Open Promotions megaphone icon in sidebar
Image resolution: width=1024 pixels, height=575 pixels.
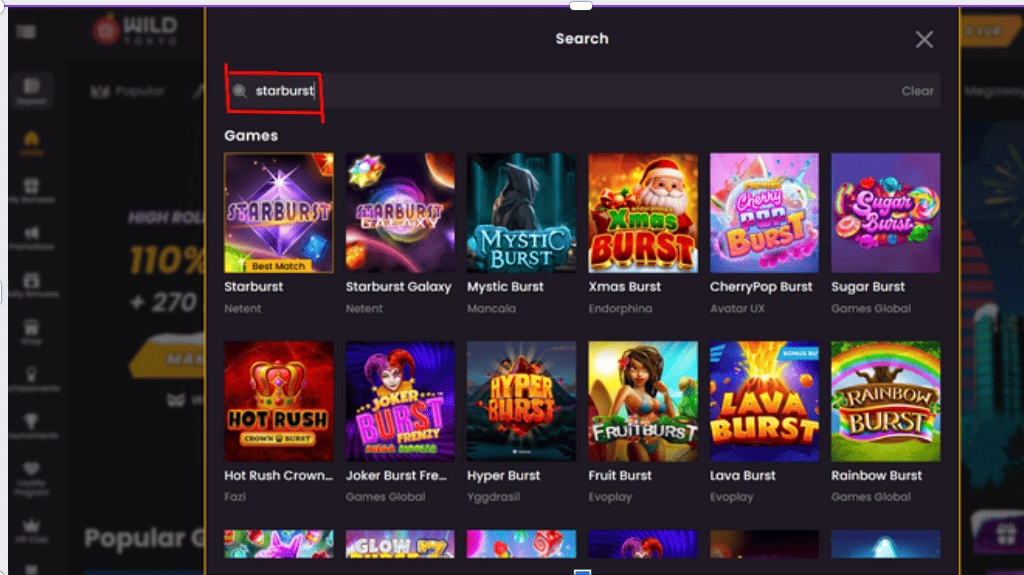[x=31, y=238]
